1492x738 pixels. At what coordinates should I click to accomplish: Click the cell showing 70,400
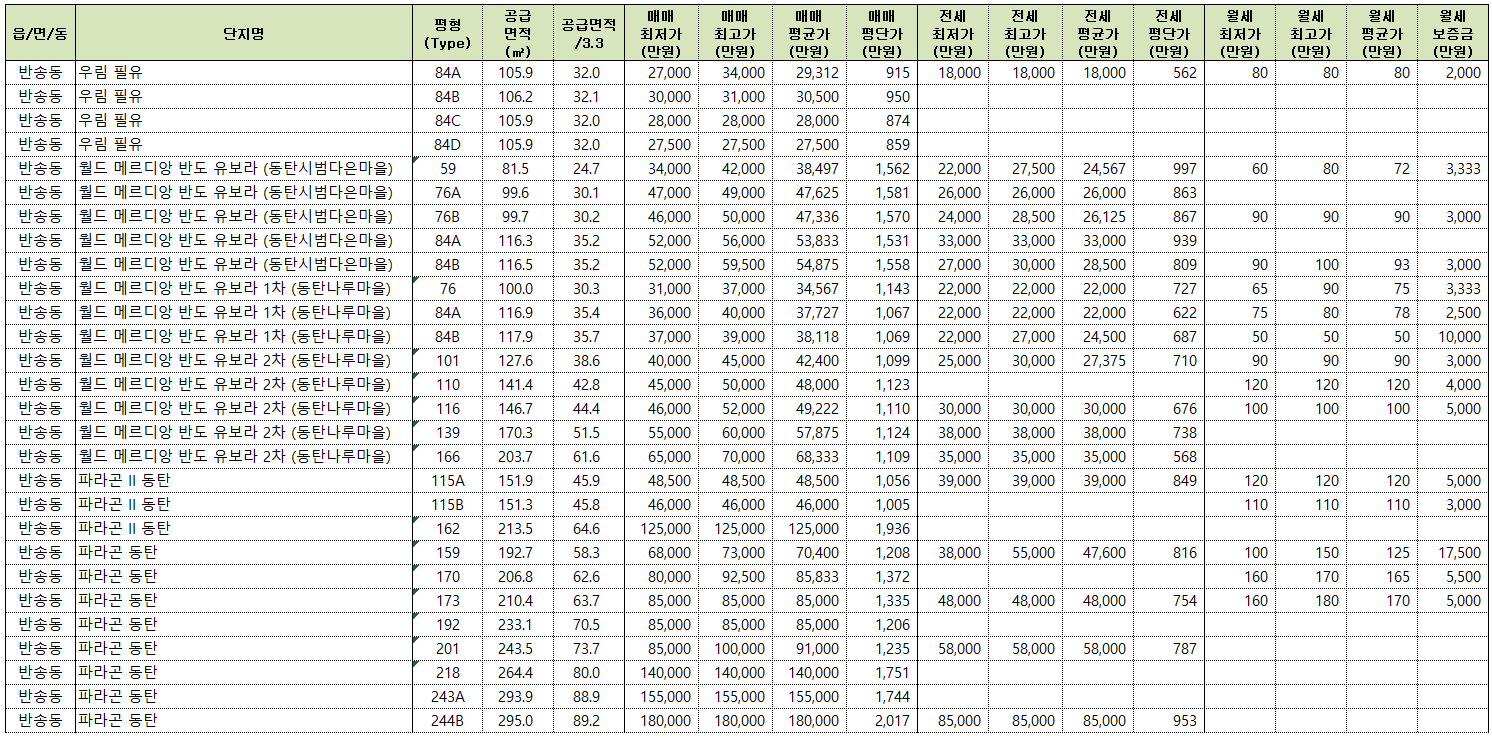click(x=808, y=553)
